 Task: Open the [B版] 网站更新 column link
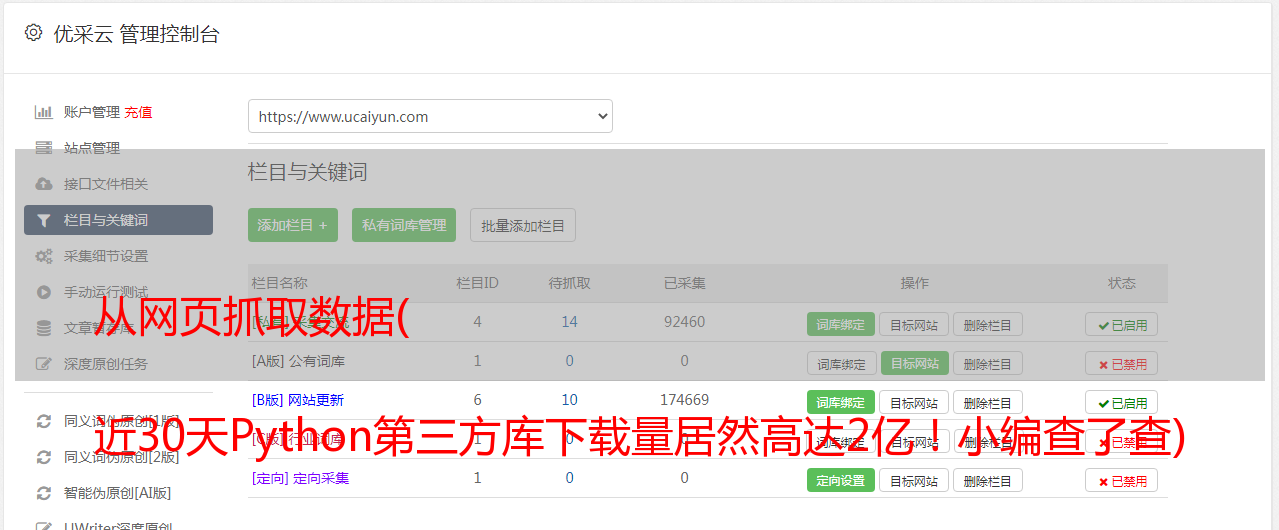[x=298, y=400]
